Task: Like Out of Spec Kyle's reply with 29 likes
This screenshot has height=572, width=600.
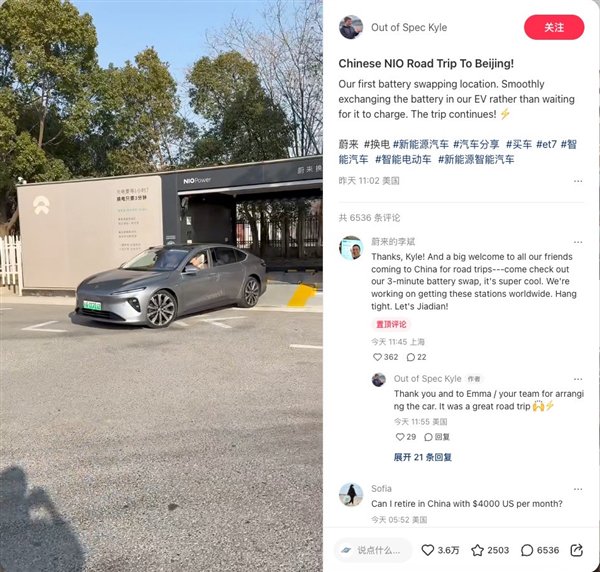Action: click(x=400, y=437)
